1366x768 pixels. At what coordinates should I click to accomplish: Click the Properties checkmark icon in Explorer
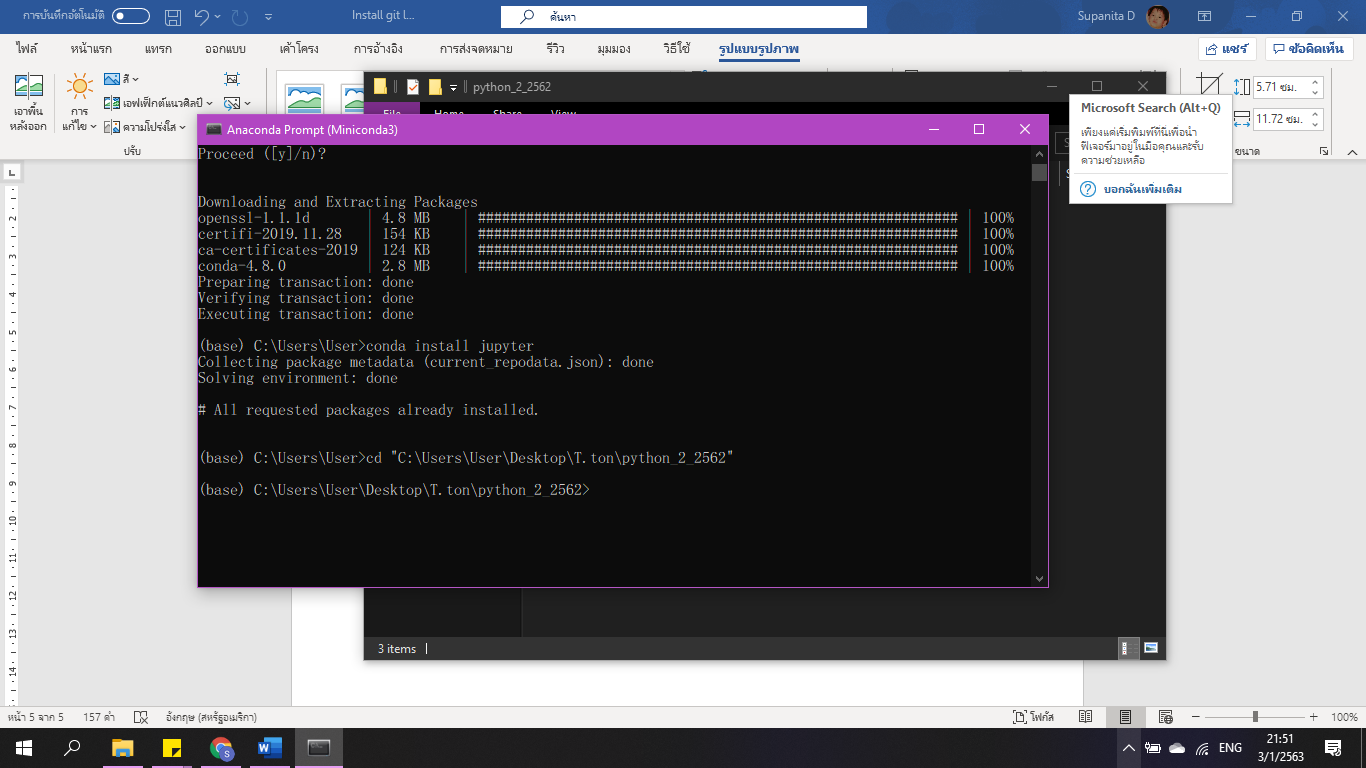(x=412, y=87)
